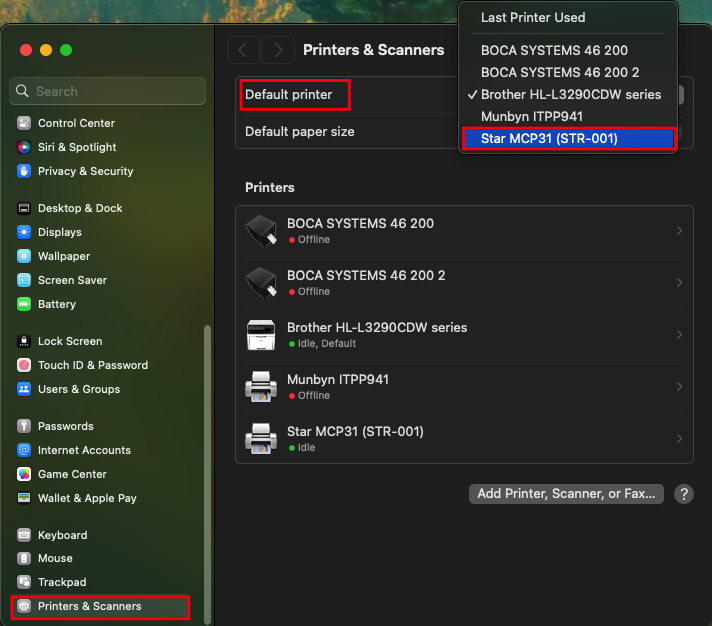The image size is (712, 626).
Task: Click the Keyboard icon in sidebar
Action: click(x=24, y=535)
